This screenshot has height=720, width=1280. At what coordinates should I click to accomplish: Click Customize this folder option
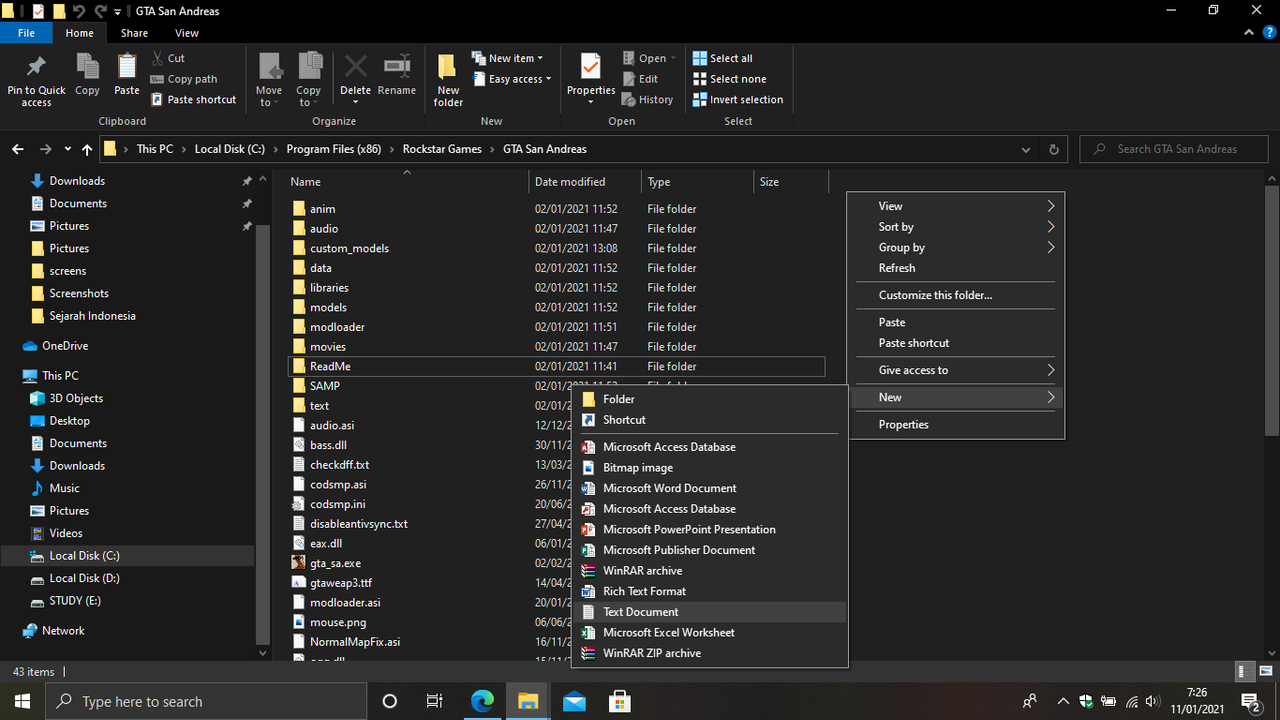pos(956,295)
